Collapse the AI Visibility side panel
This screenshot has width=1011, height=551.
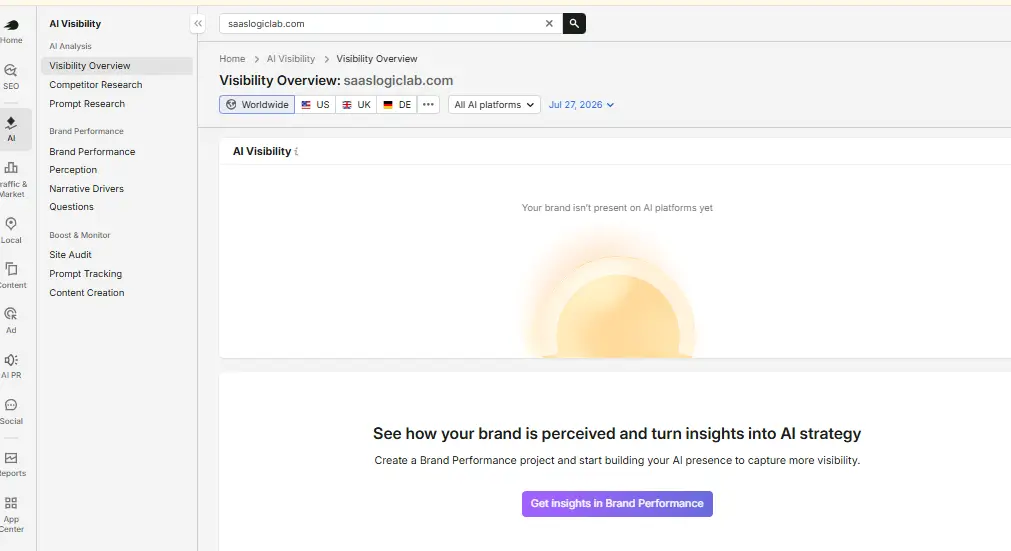[x=198, y=24]
